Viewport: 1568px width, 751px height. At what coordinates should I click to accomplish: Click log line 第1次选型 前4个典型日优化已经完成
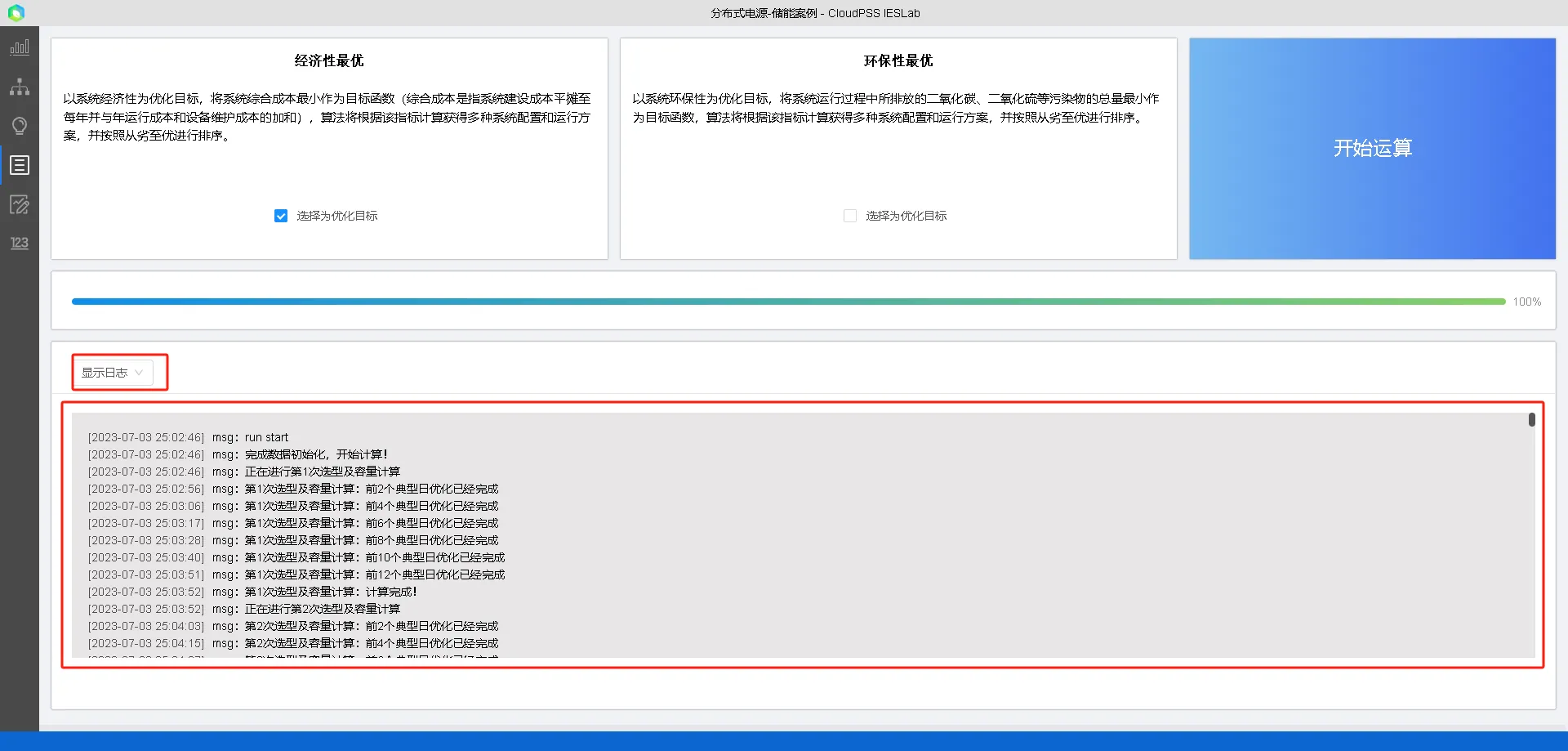click(x=293, y=506)
